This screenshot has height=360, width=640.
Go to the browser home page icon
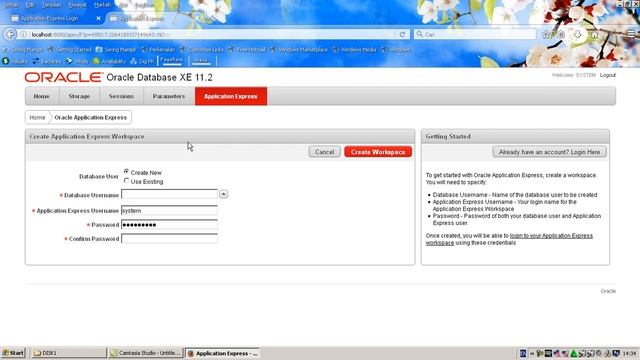[595, 35]
